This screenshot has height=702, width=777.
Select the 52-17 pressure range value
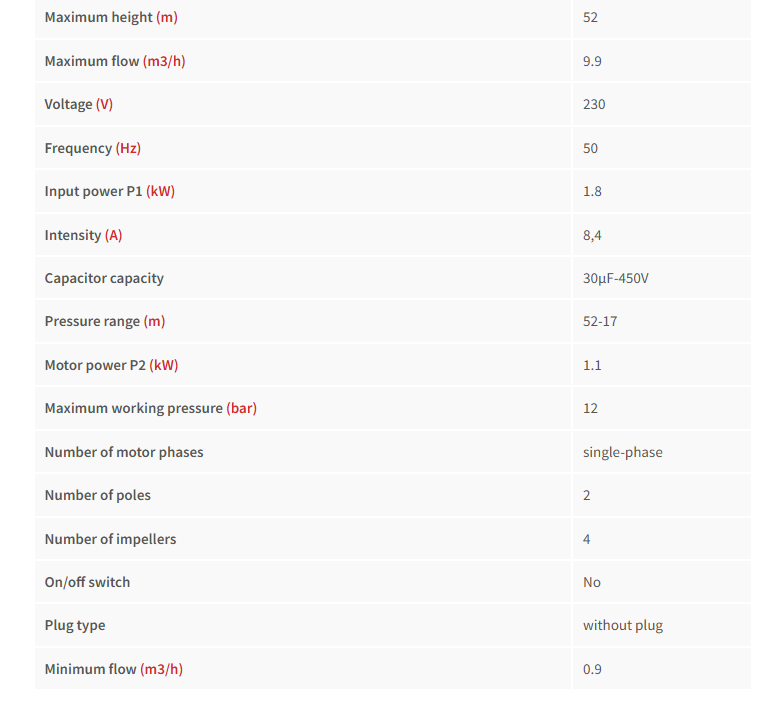600,322
